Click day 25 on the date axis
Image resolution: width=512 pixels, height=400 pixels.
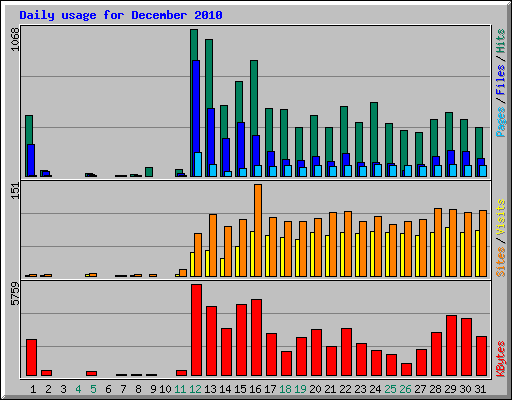390,389
